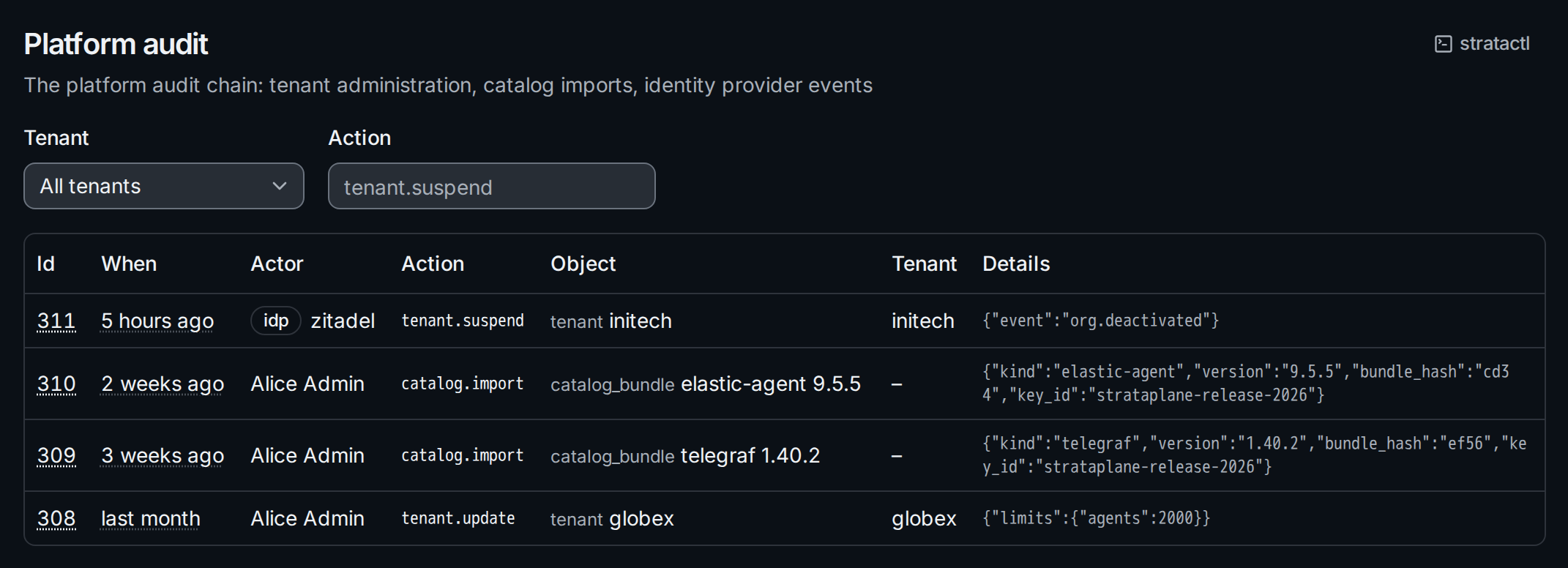Open audit entry 310
This screenshot has height=568, width=1568.
point(56,384)
